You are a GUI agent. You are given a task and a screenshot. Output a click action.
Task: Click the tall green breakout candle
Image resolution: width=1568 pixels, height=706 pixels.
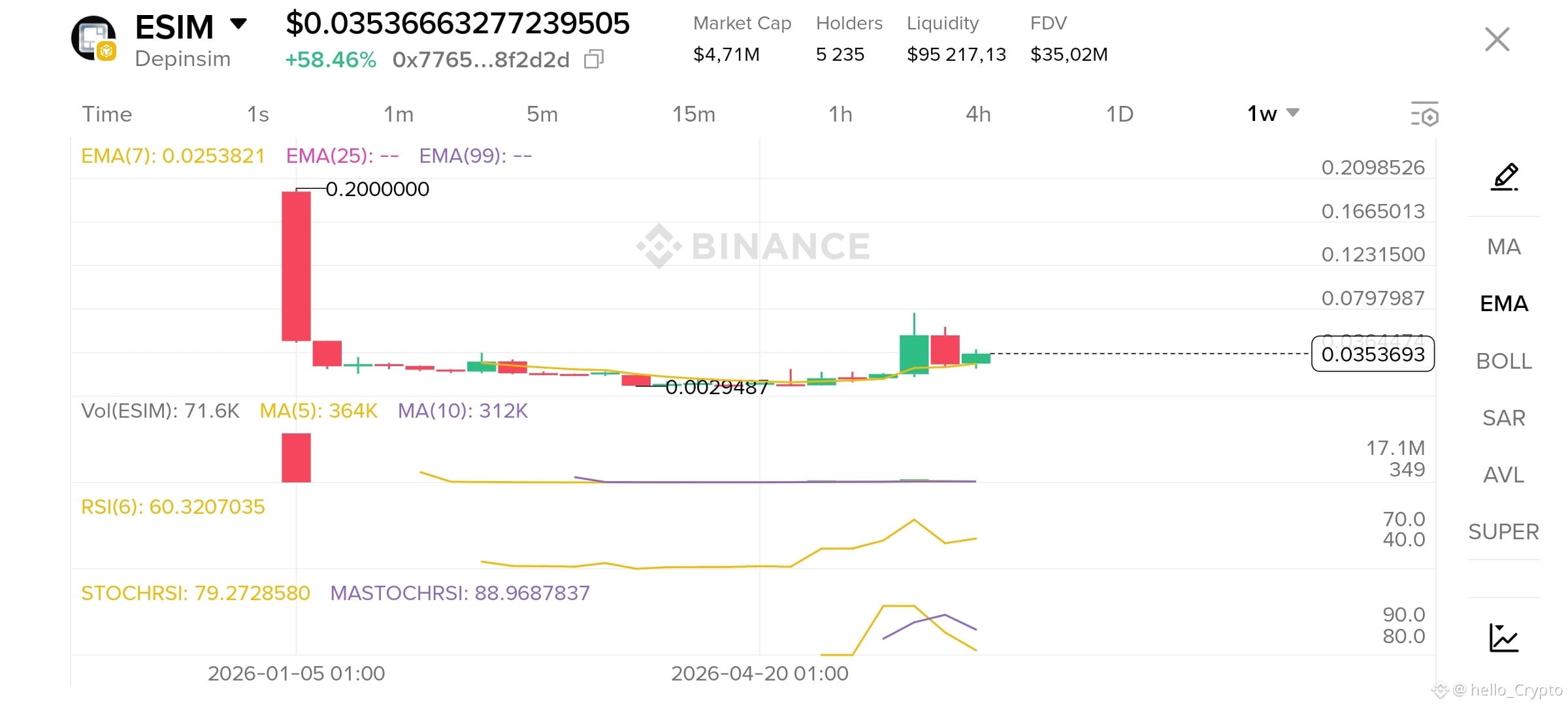pos(914,354)
